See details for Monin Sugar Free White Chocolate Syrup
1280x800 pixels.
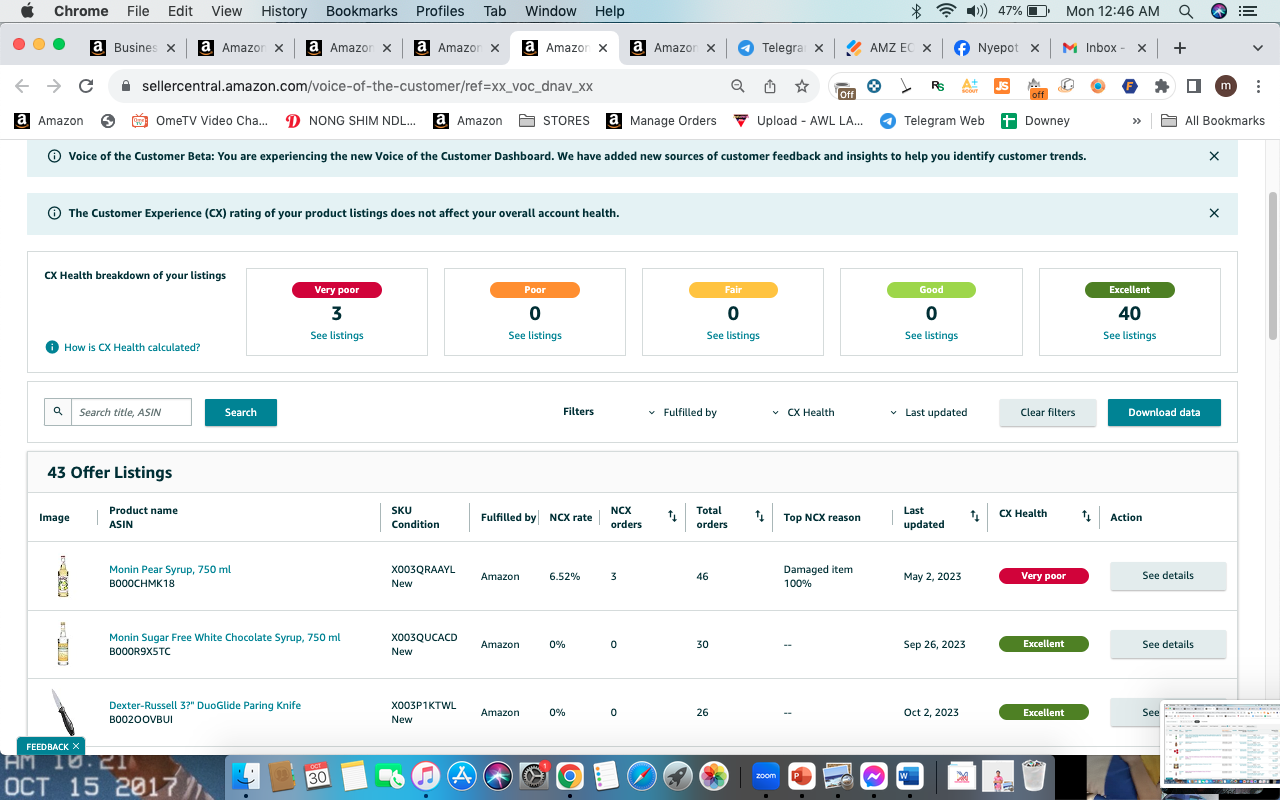coord(1168,644)
